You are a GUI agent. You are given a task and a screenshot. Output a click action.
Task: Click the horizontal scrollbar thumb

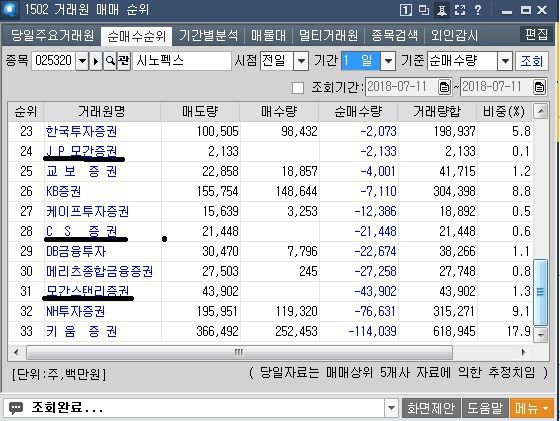[239, 352]
